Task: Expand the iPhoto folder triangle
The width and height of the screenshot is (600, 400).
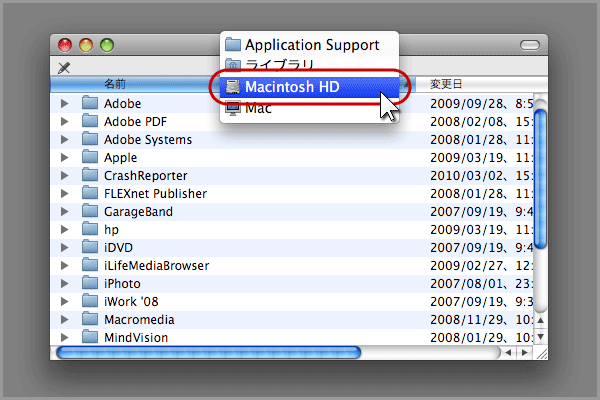Action: click(65, 283)
